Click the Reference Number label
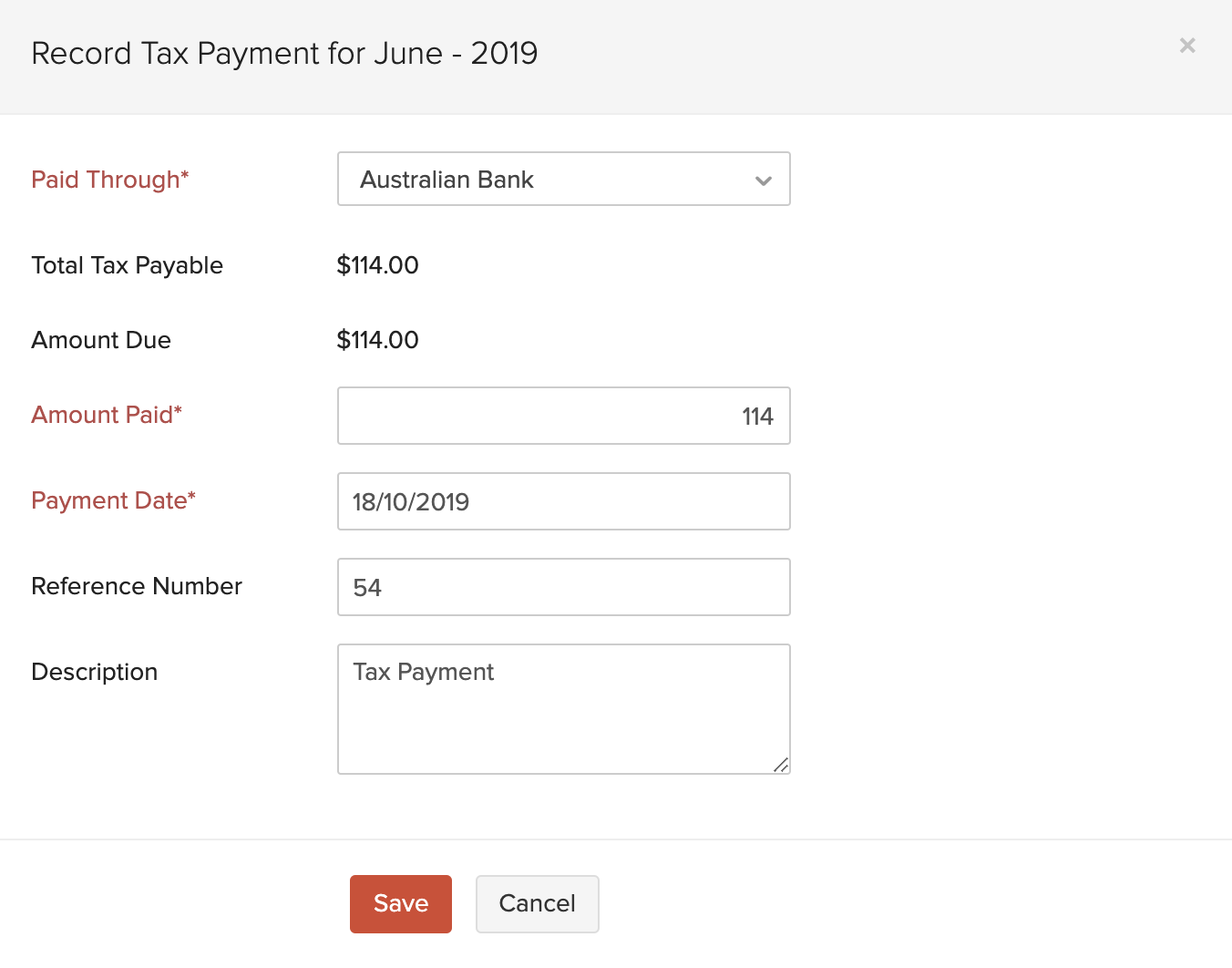The height and width of the screenshot is (968, 1232). pos(137,586)
